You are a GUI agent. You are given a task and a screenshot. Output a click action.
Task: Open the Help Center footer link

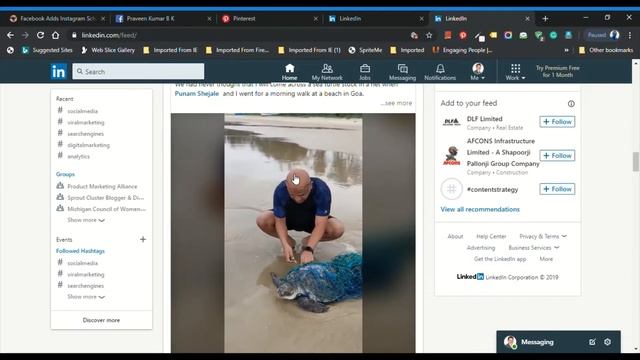491,236
